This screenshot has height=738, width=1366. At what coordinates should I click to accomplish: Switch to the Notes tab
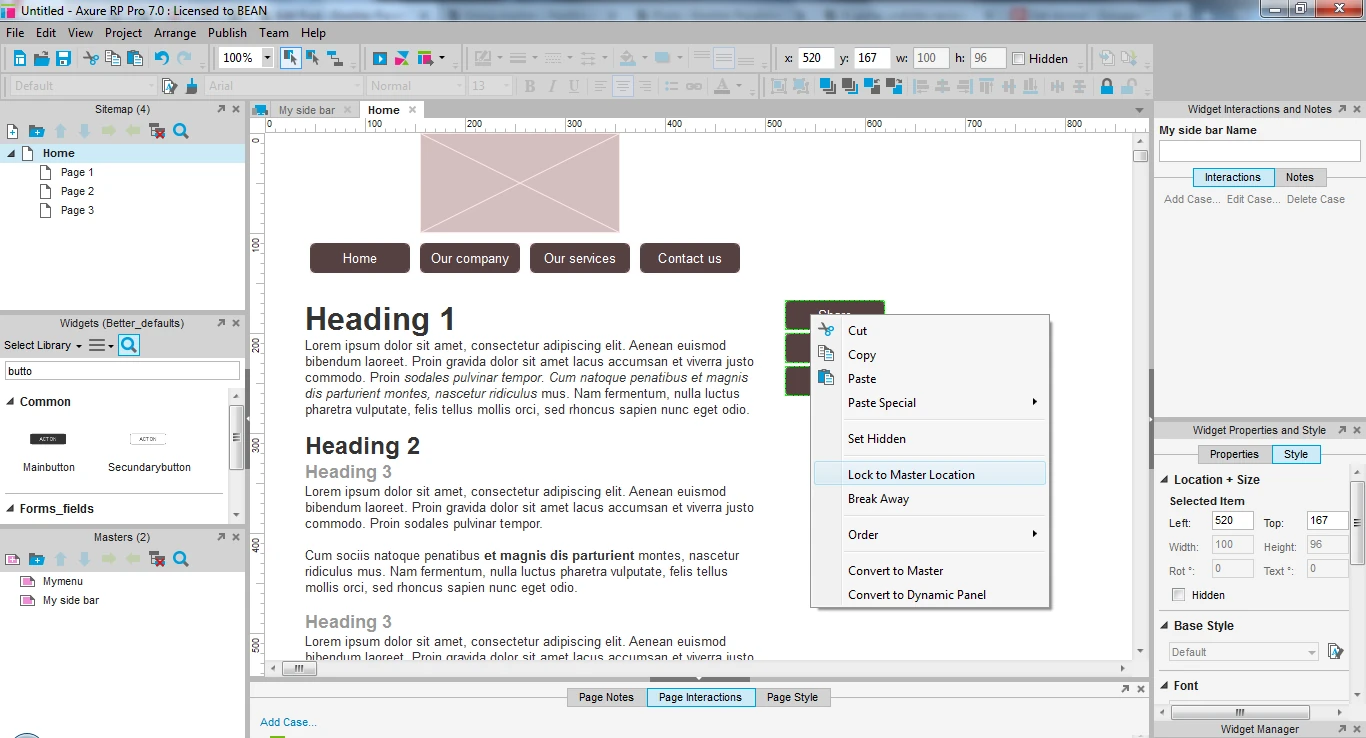pyautogui.click(x=1299, y=177)
